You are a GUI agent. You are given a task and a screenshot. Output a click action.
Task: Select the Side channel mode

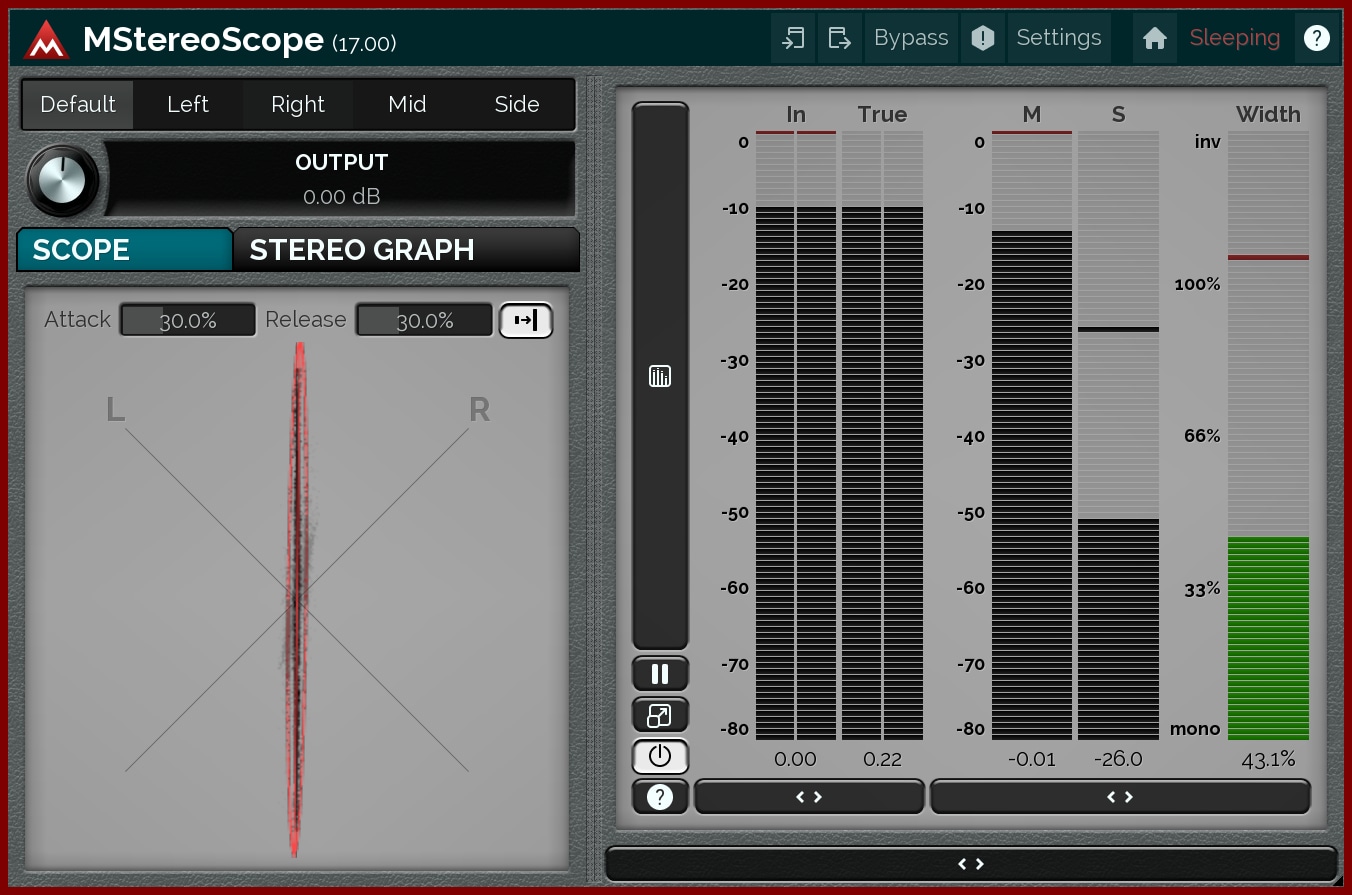(x=517, y=105)
